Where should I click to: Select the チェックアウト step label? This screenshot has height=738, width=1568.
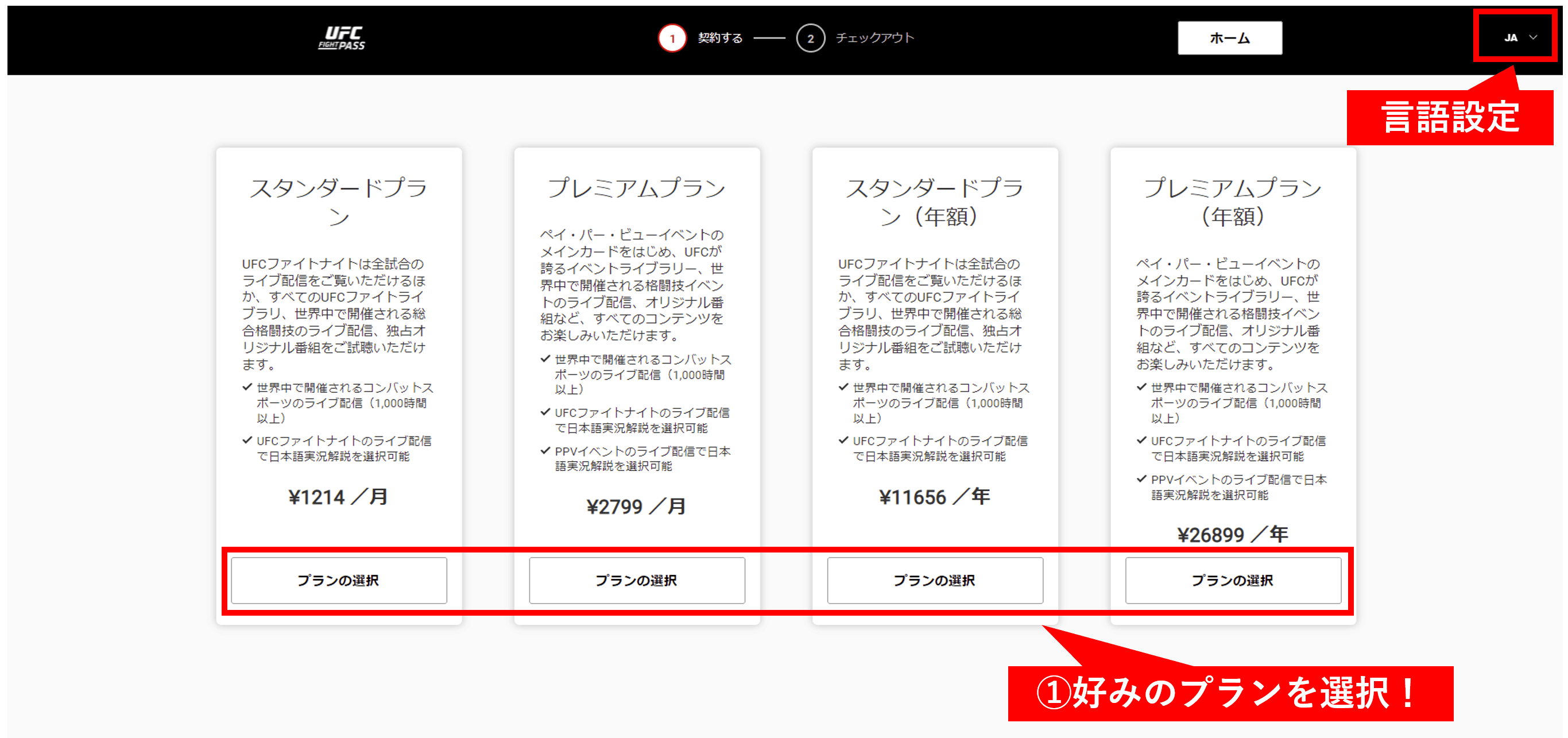[874, 38]
